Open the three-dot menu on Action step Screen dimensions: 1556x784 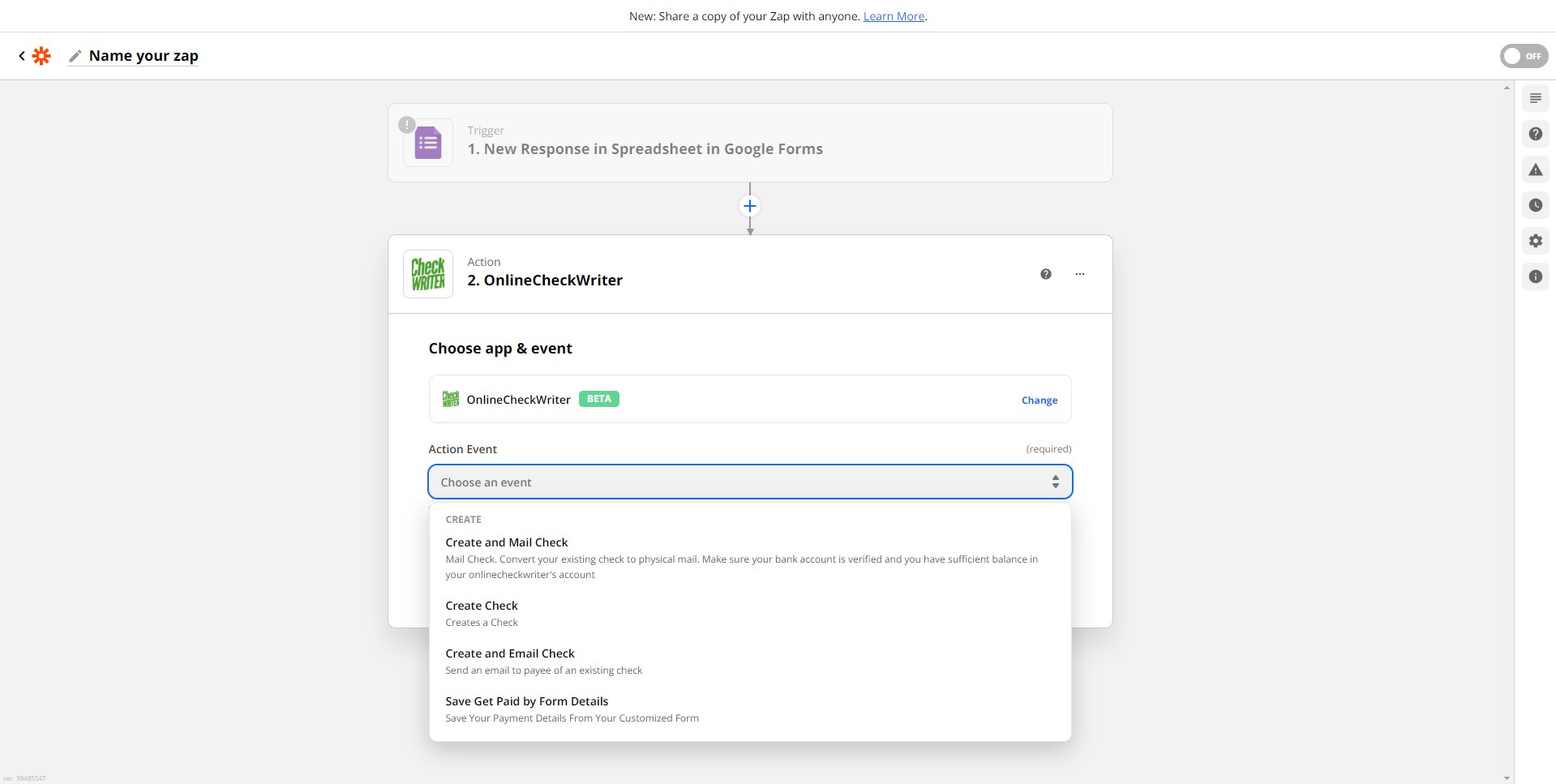pyautogui.click(x=1079, y=274)
